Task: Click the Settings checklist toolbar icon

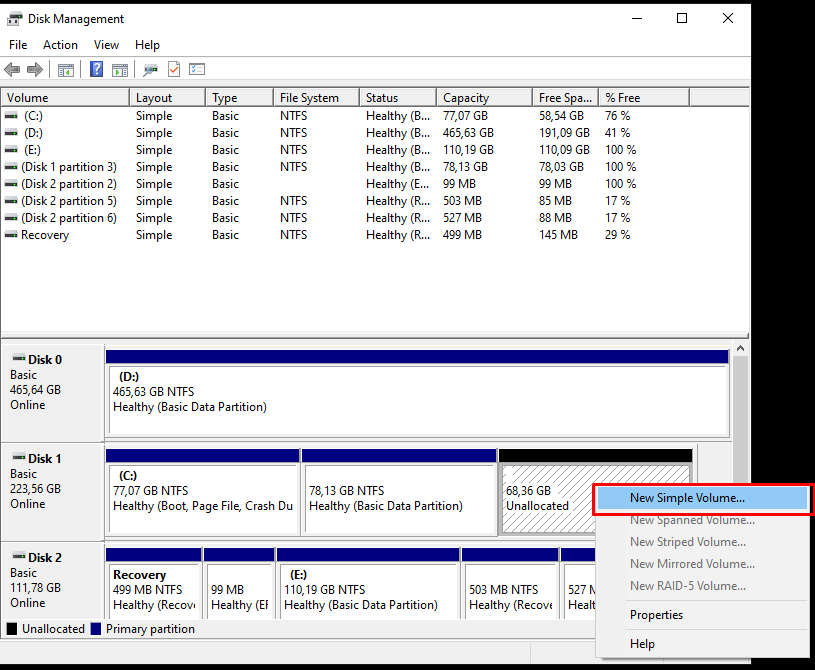Action: point(197,69)
